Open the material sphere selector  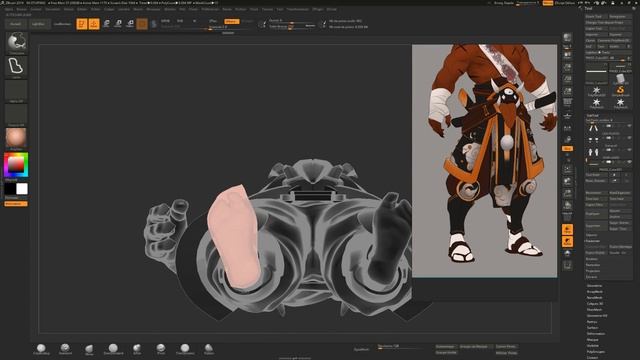(16, 139)
